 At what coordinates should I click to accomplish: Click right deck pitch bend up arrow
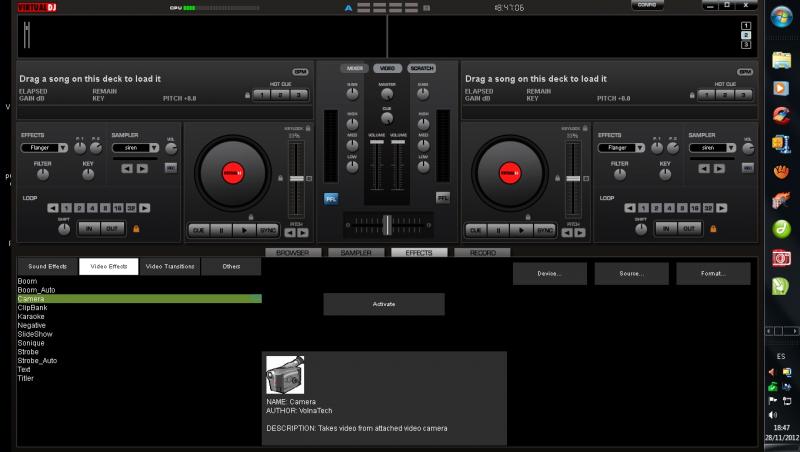click(580, 233)
